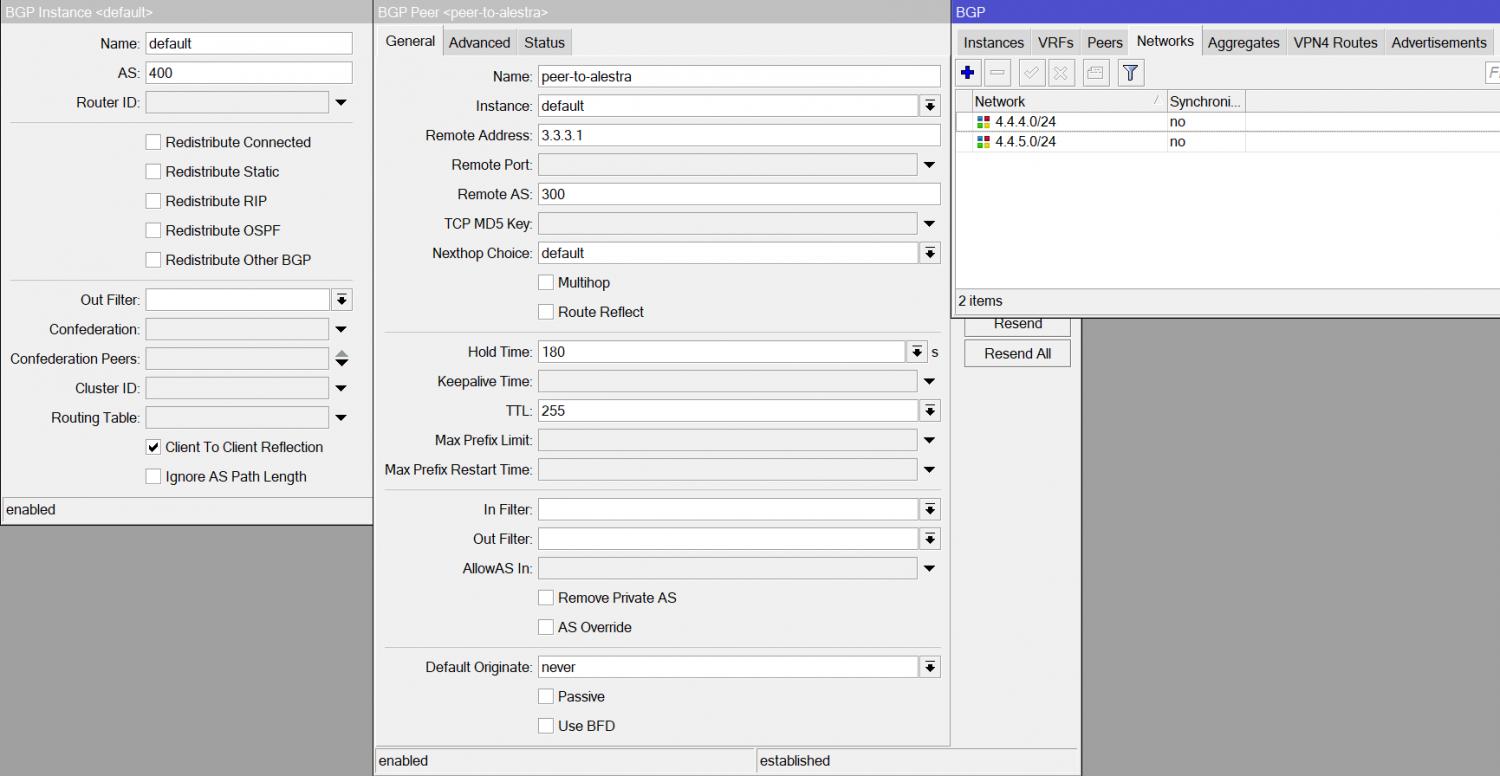The image size is (1500, 776).
Task: Select the 4.4.4.0/24 network entry icon
Action: pyautogui.click(x=983, y=122)
